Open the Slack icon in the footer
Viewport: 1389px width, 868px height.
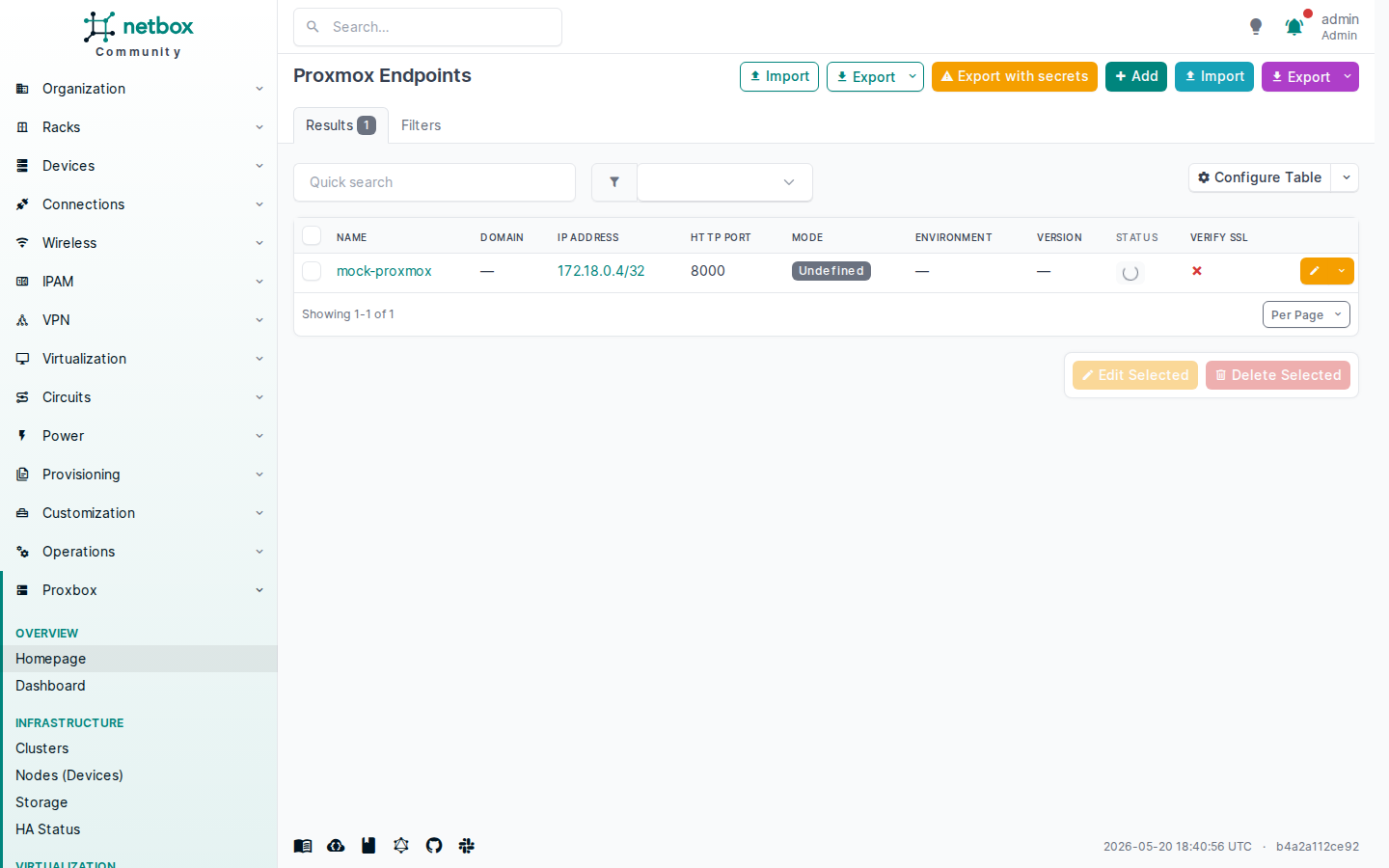pyautogui.click(x=467, y=846)
